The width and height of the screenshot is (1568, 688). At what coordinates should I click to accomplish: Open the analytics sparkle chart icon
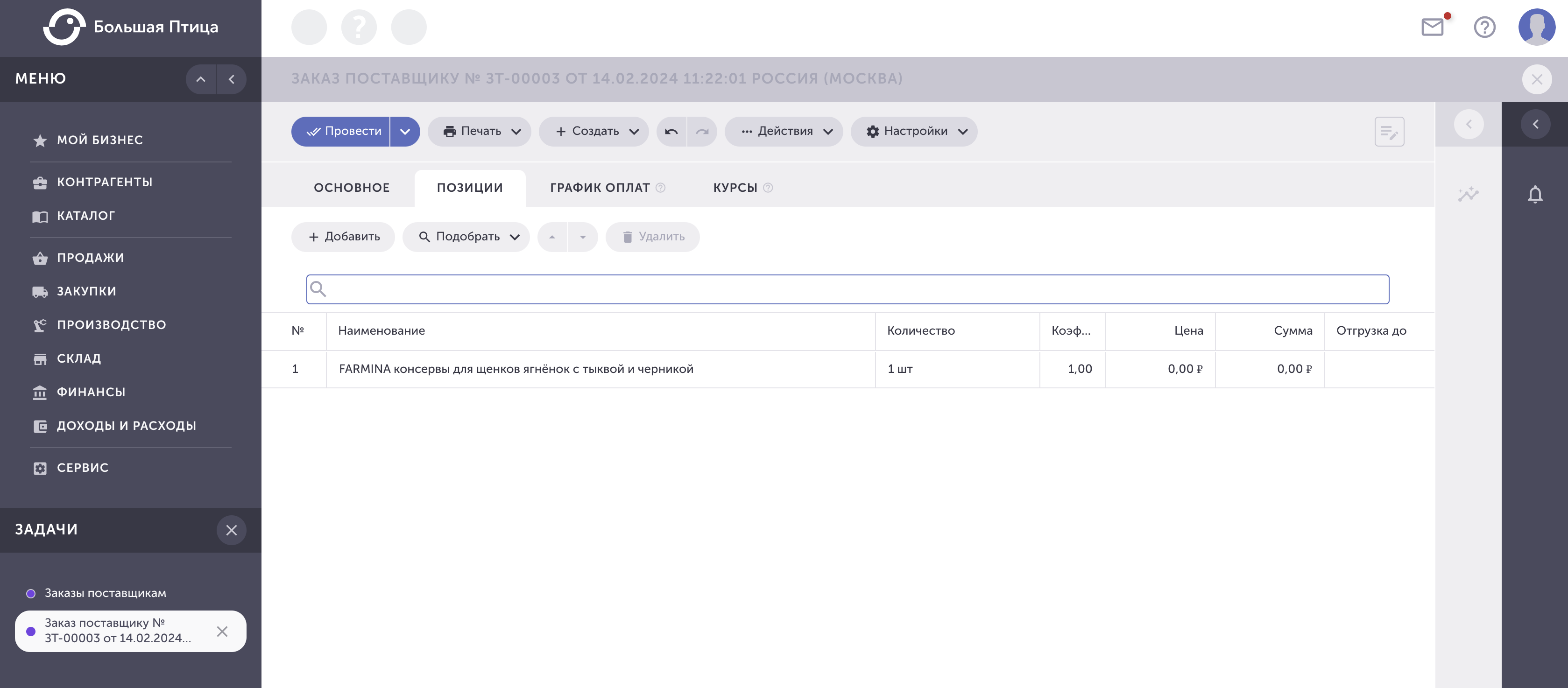pyautogui.click(x=1469, y=194)
